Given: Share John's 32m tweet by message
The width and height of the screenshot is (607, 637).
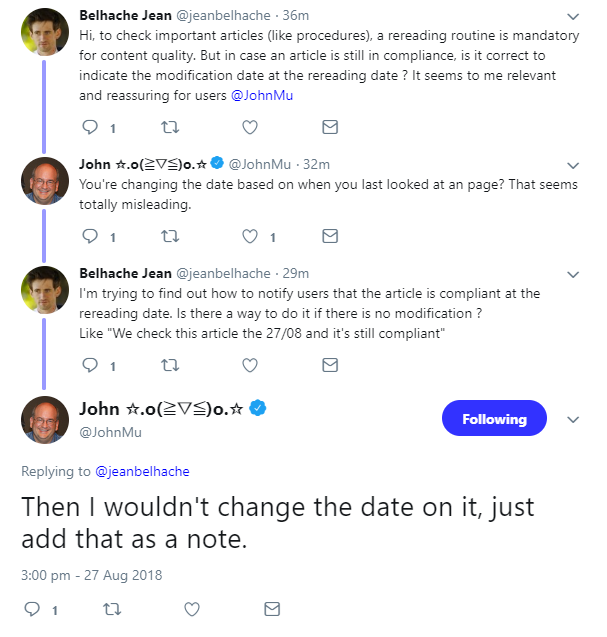Looking at the screenshot, I should coord(329,237).
